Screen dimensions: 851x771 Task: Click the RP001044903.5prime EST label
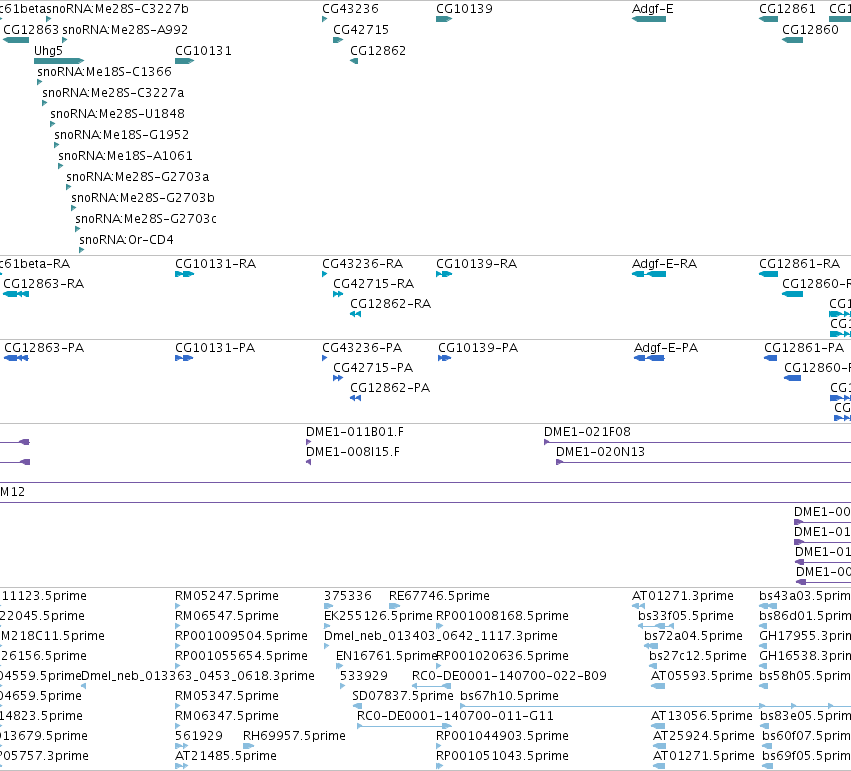click(x=503, y=736)
